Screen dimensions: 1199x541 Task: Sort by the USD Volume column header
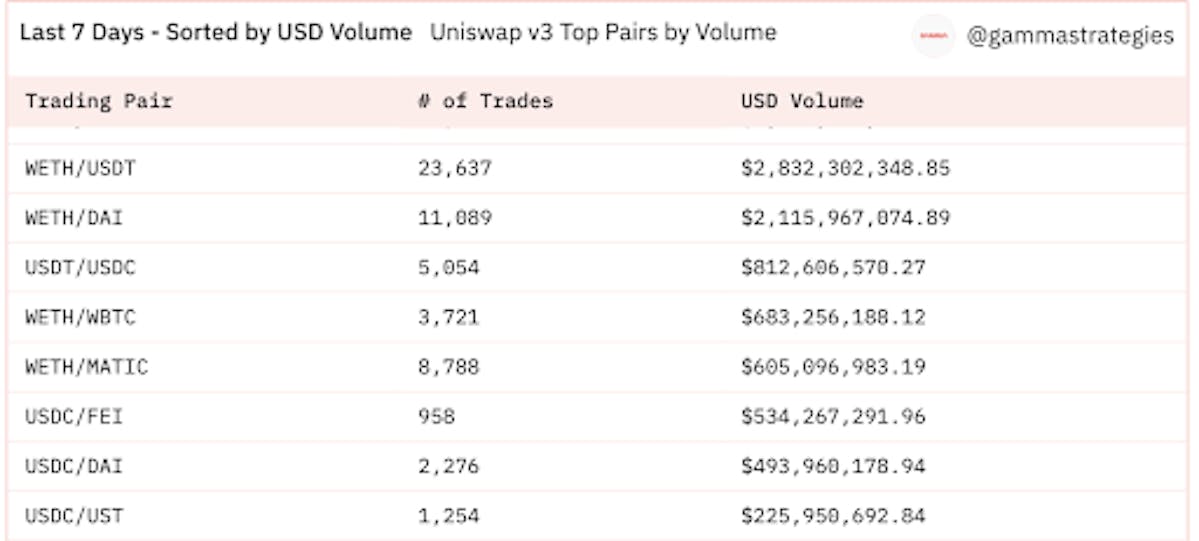pos(802,101)
